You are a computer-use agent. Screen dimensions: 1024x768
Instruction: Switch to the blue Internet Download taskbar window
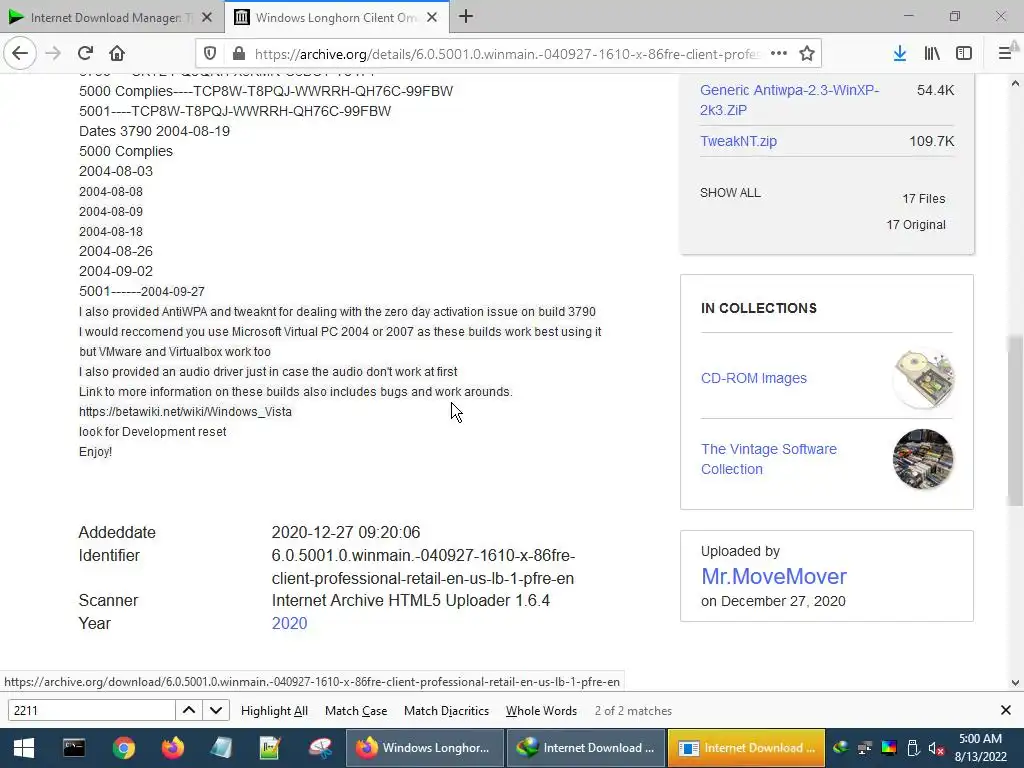586,748
